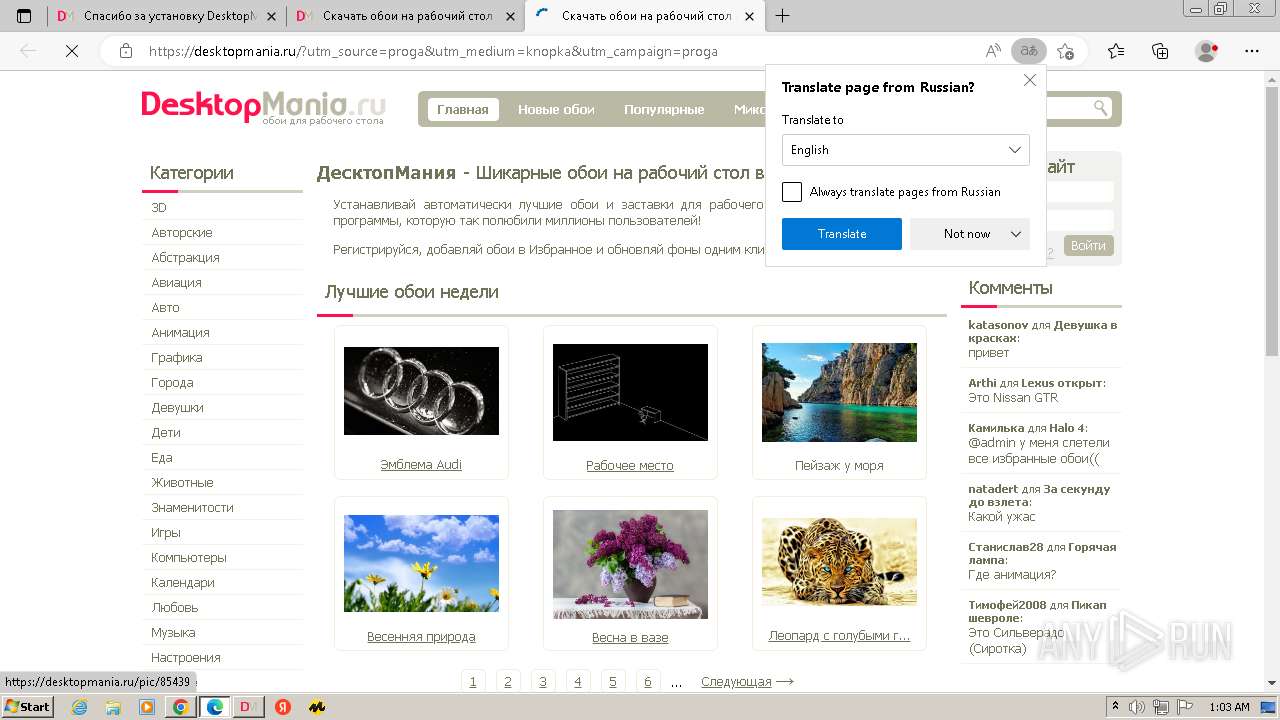The height and width of the screenshot is (720, 1280).
Task: Click the Леопард с голубыми г... link
Action: point(839,636)
